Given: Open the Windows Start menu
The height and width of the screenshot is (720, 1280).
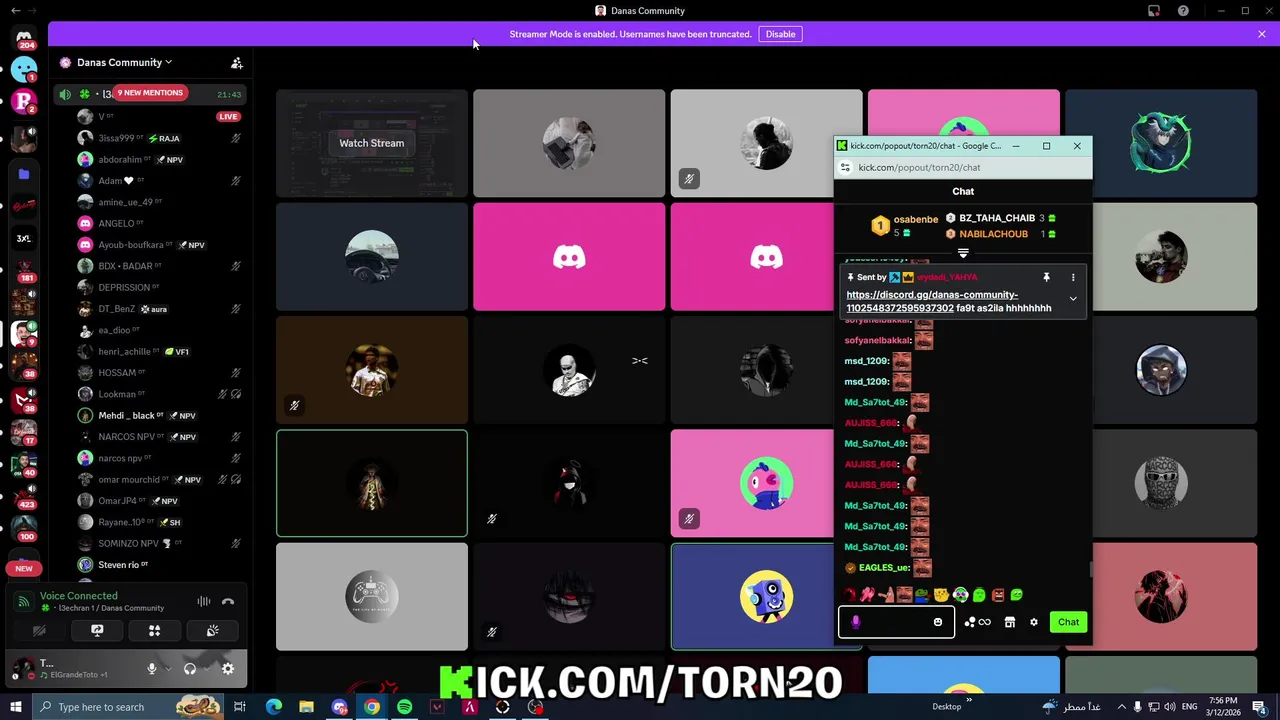Looking at the screenshot, I should [x=15, y=707].
